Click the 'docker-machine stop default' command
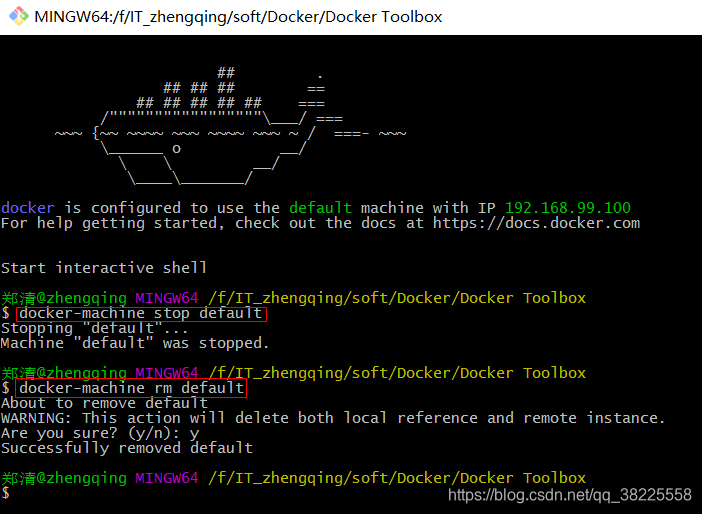The width and height of the screenshot is (702, 514). (x=141, y=313)
